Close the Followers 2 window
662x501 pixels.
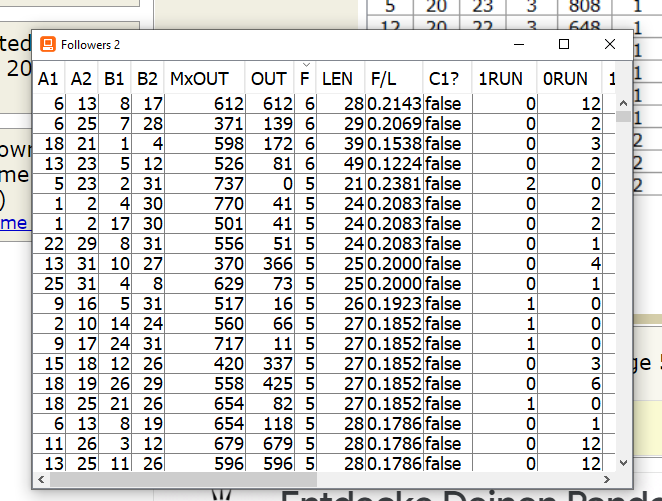coord(610,44)
